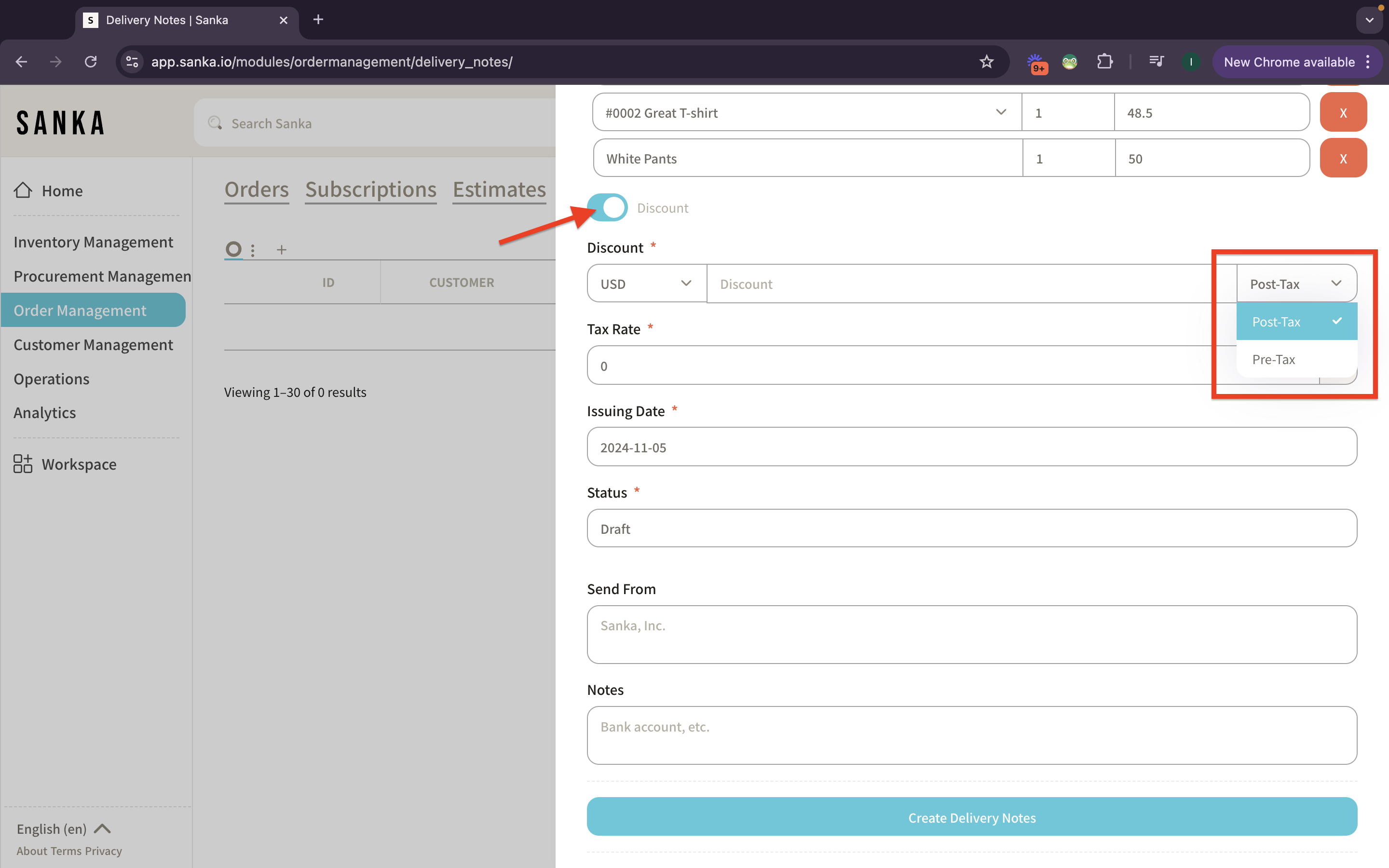Screen dimensions: 1389x868
Task: Open the view options three-dot menu
Action: coord(253,250)
